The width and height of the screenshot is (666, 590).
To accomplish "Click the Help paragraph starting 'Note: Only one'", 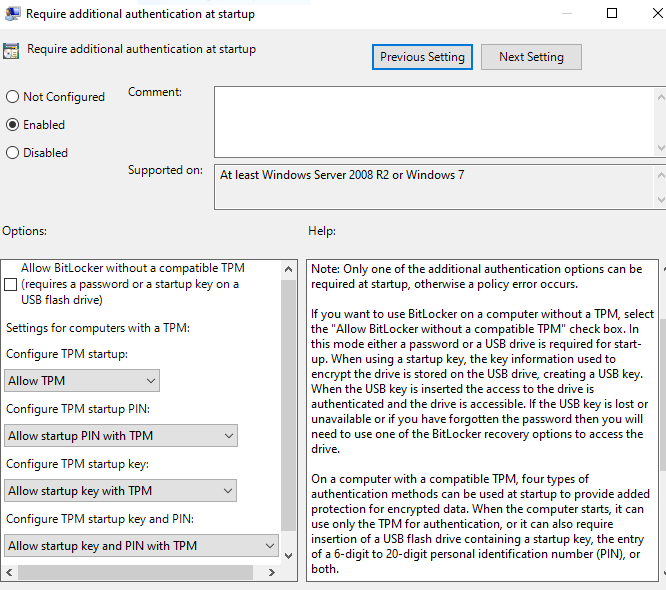I will (x=477, y=277).
